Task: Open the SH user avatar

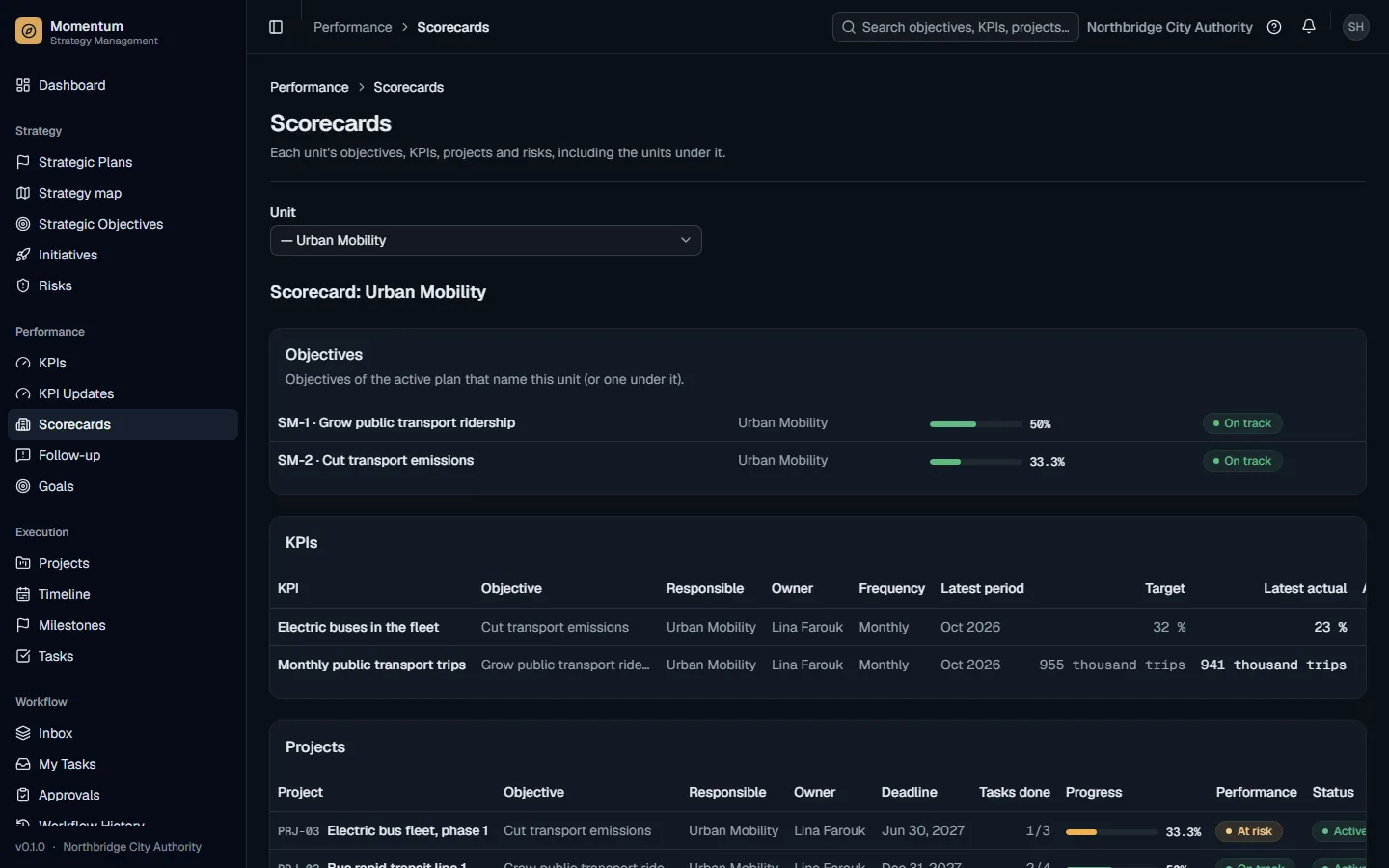Action: point(1356,27)
